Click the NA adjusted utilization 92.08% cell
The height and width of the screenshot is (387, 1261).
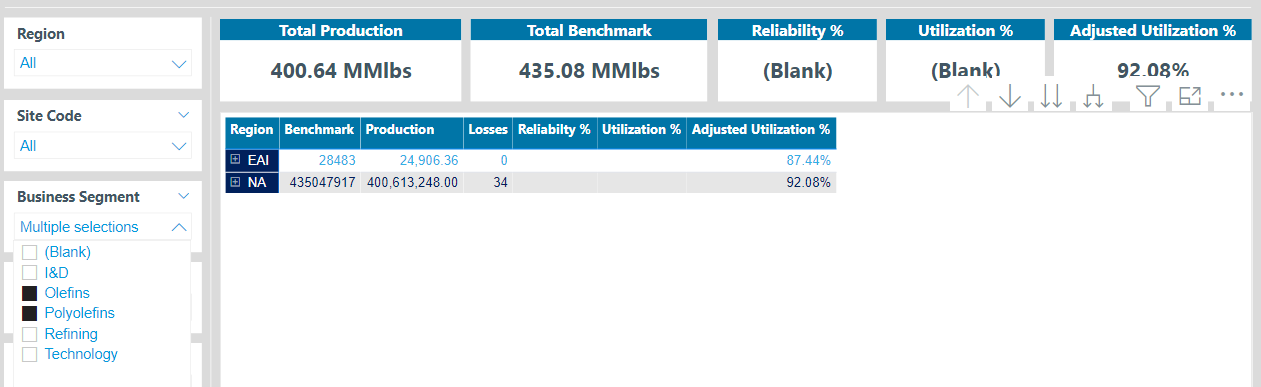click(761, 182)
